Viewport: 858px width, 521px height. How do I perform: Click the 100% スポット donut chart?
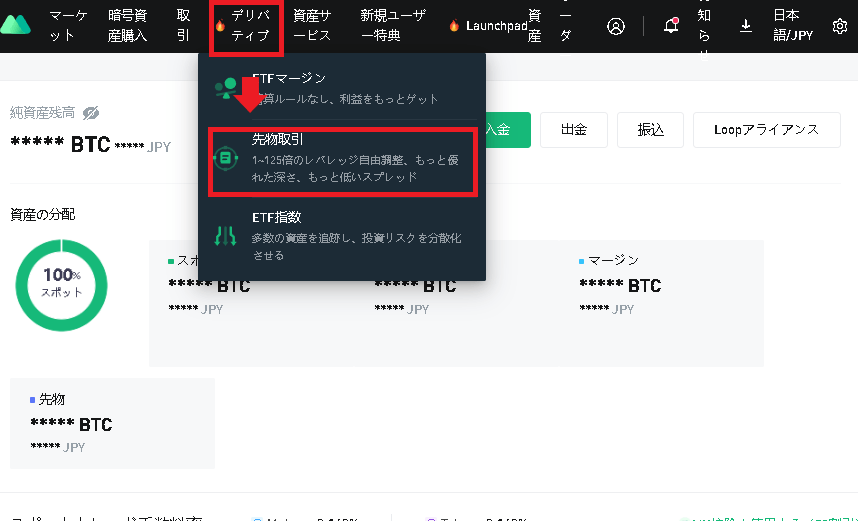pyautogui.click(x=61, y=285)
